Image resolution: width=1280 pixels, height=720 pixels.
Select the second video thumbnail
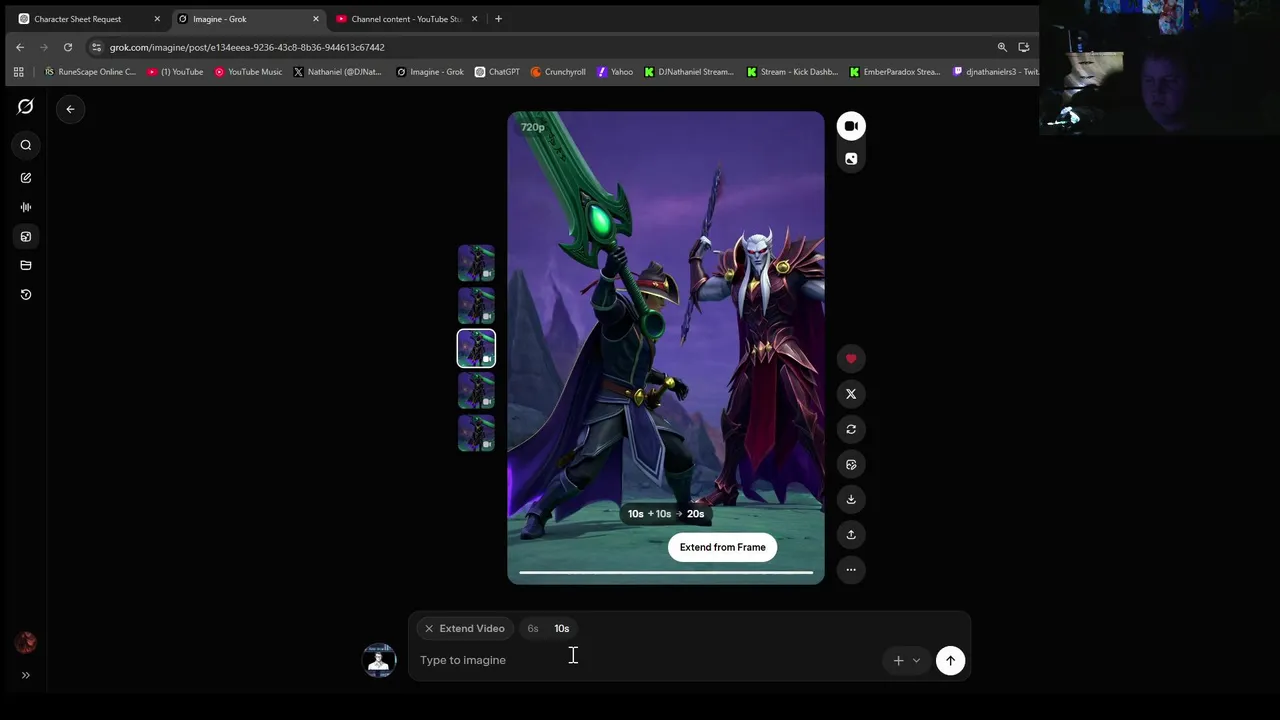(x=476, y=306)
